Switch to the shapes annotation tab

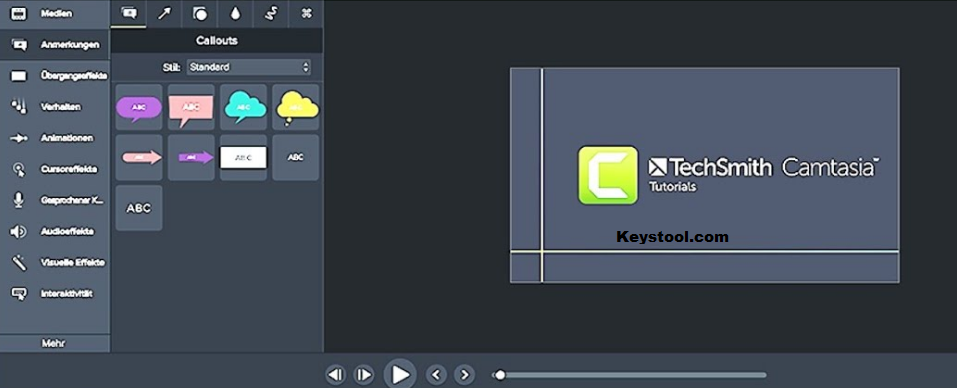[200, 13]
